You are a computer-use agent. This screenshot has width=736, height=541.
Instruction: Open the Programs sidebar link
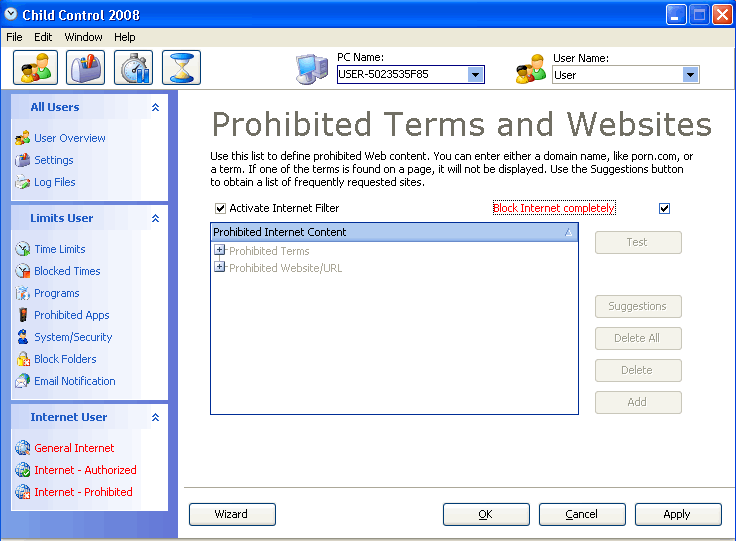[x=56, y=293]
